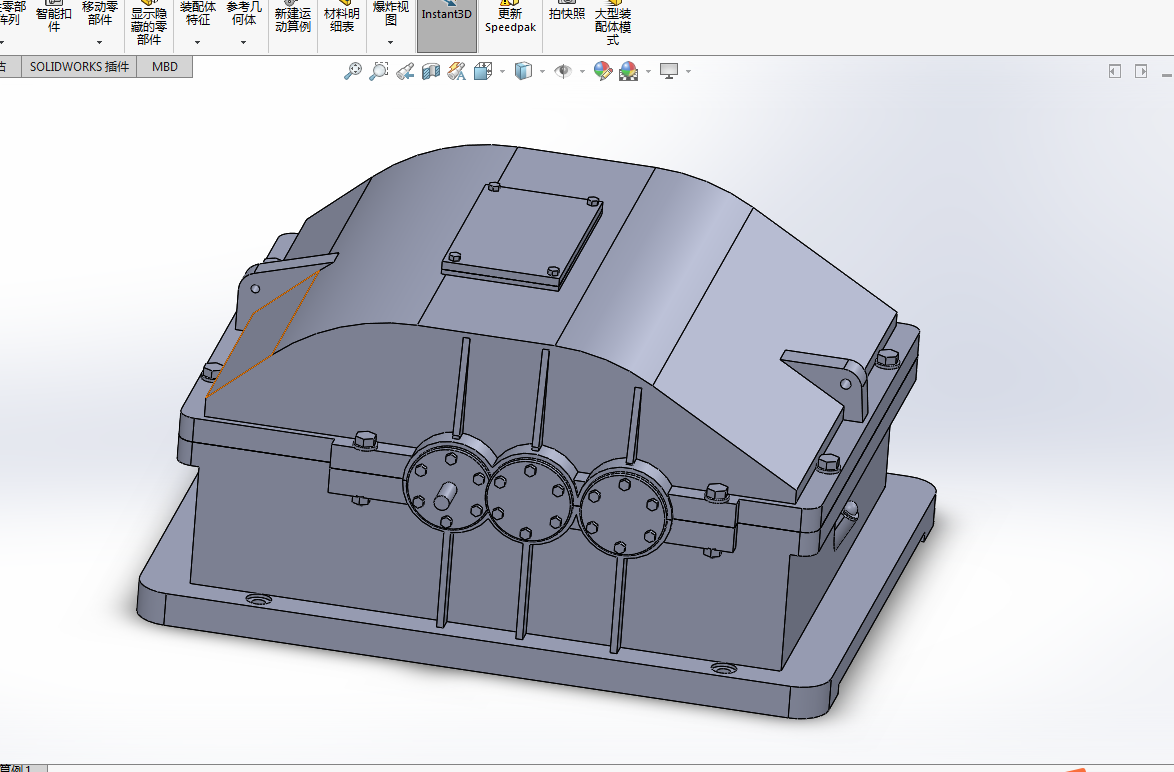The image size is (1174, 772).
Task: Expand the View Settings monitor dropdown arrow
Action: tap(688, 72)
